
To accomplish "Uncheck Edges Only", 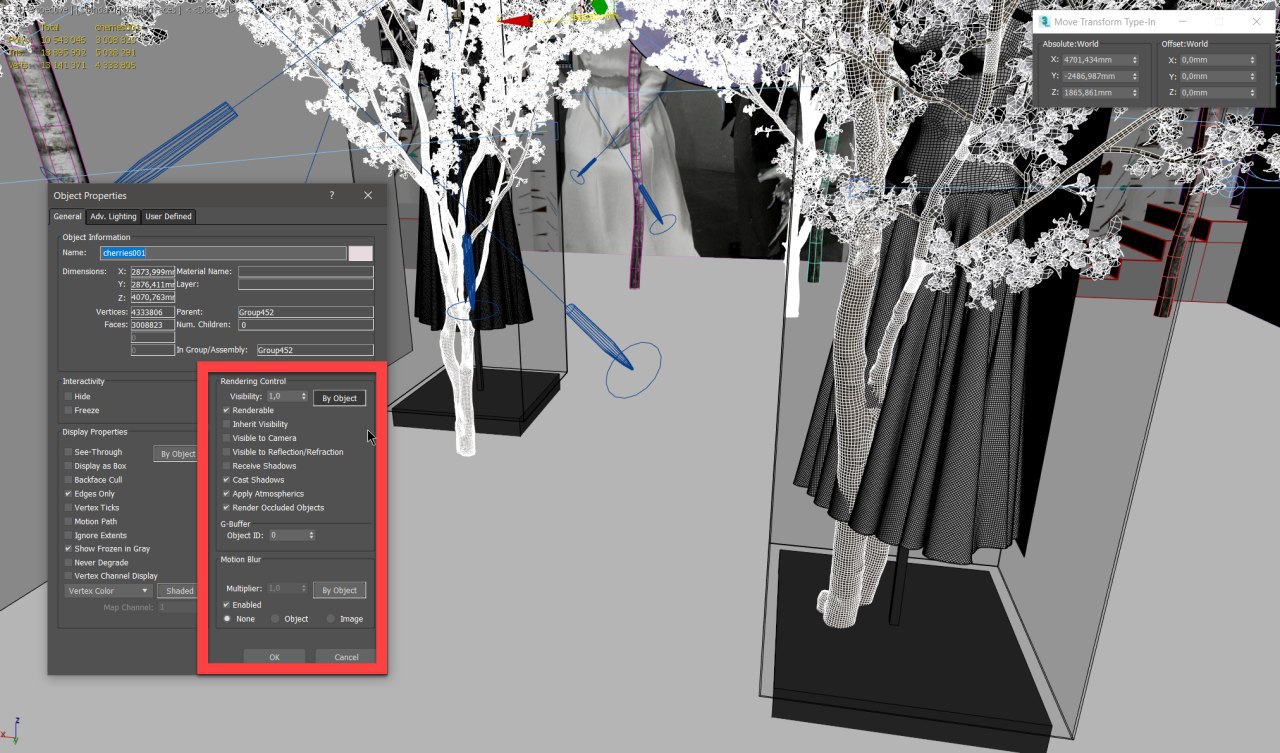I will coord(69,494).
